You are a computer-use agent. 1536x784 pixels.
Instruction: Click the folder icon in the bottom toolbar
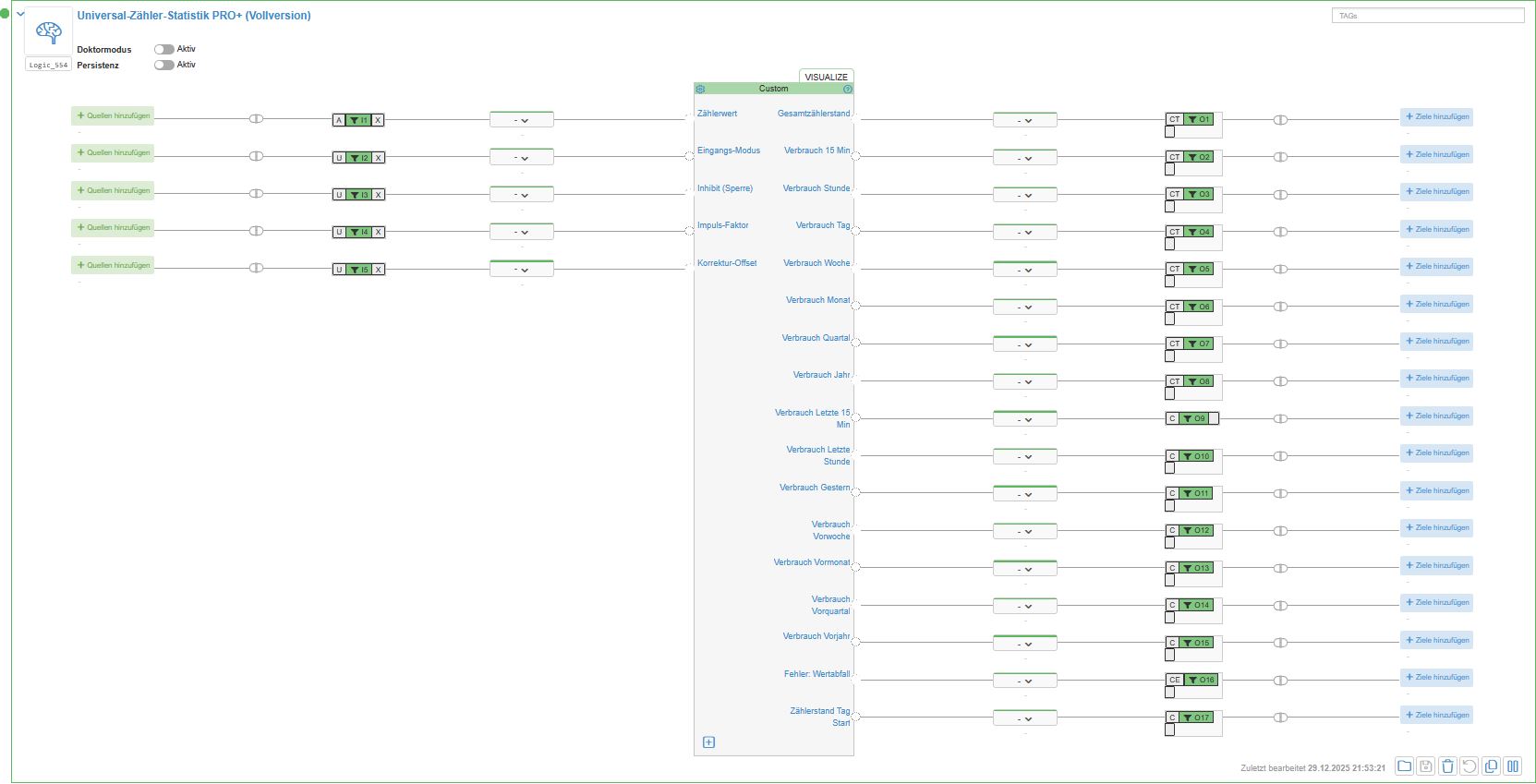[x=1404, y=766]
